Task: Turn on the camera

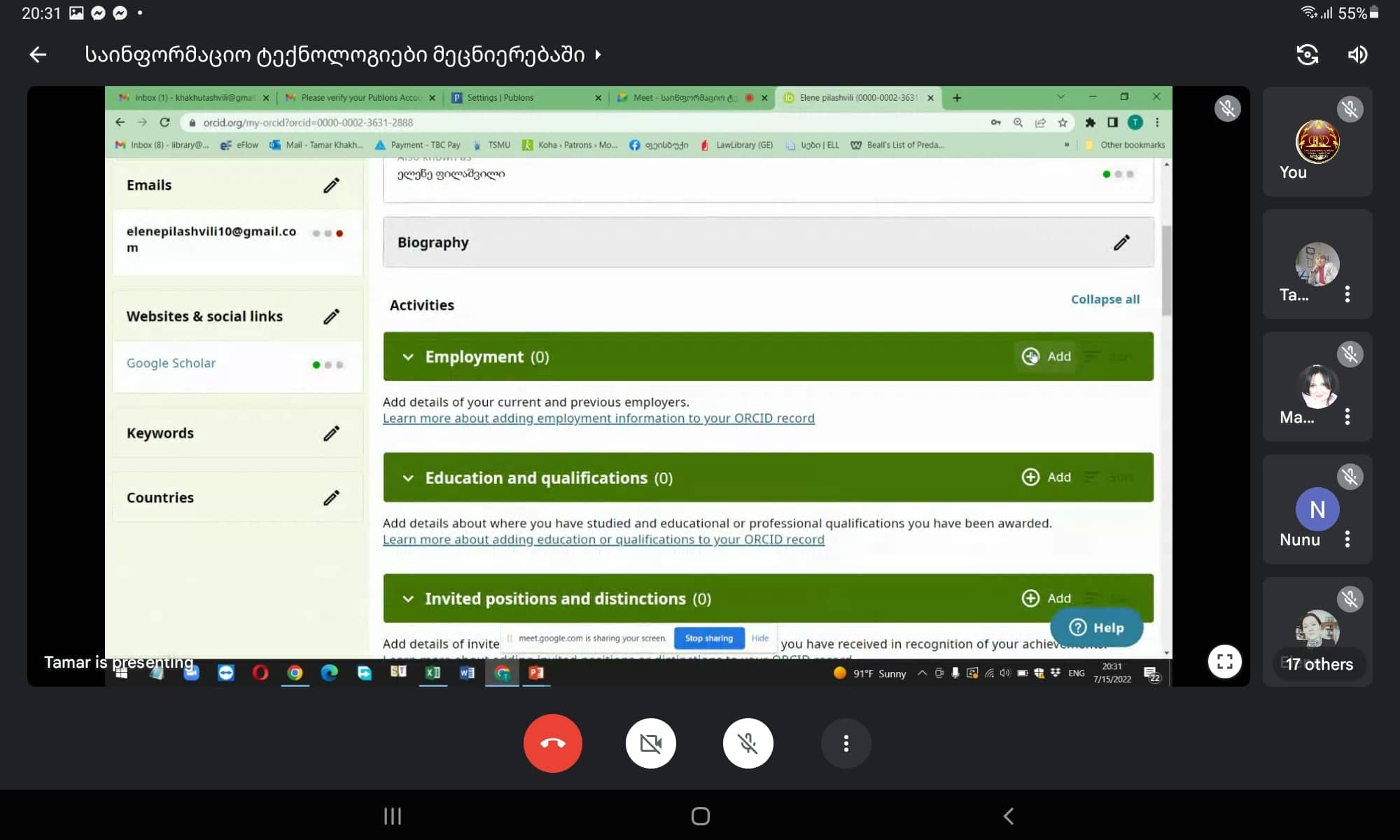Action: pos(650,743)
